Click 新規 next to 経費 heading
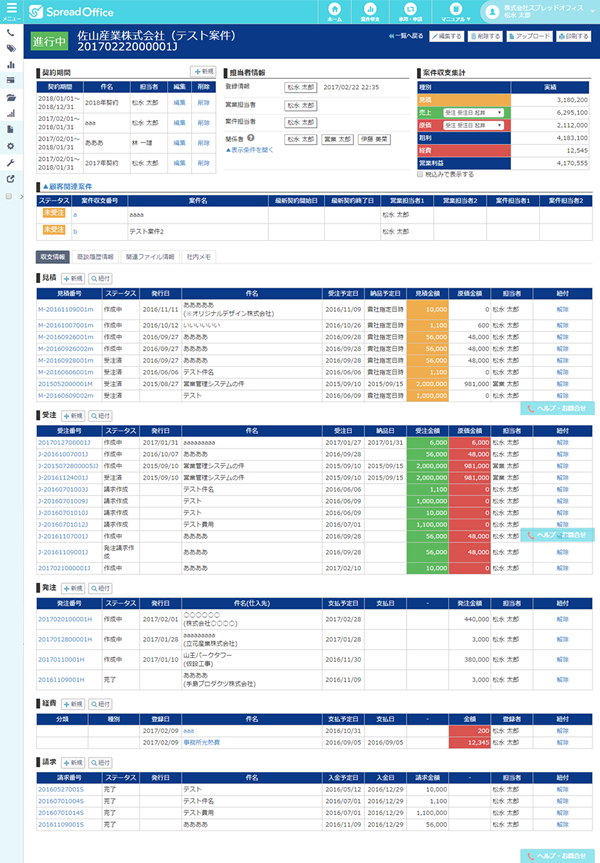 (x=73, y=704)
